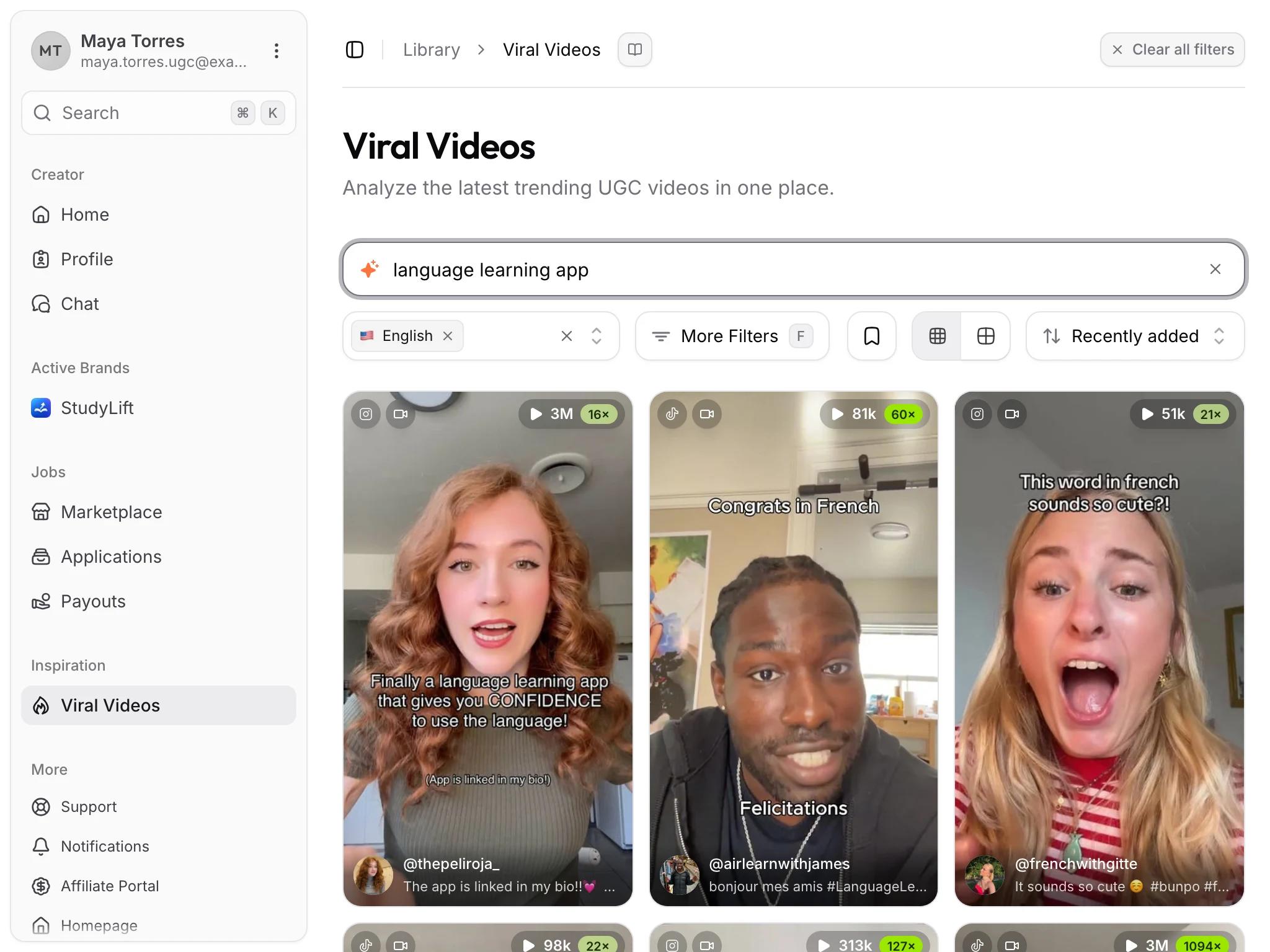
Task: Open Homepage link in sidebar
Action: pos(159,926)
